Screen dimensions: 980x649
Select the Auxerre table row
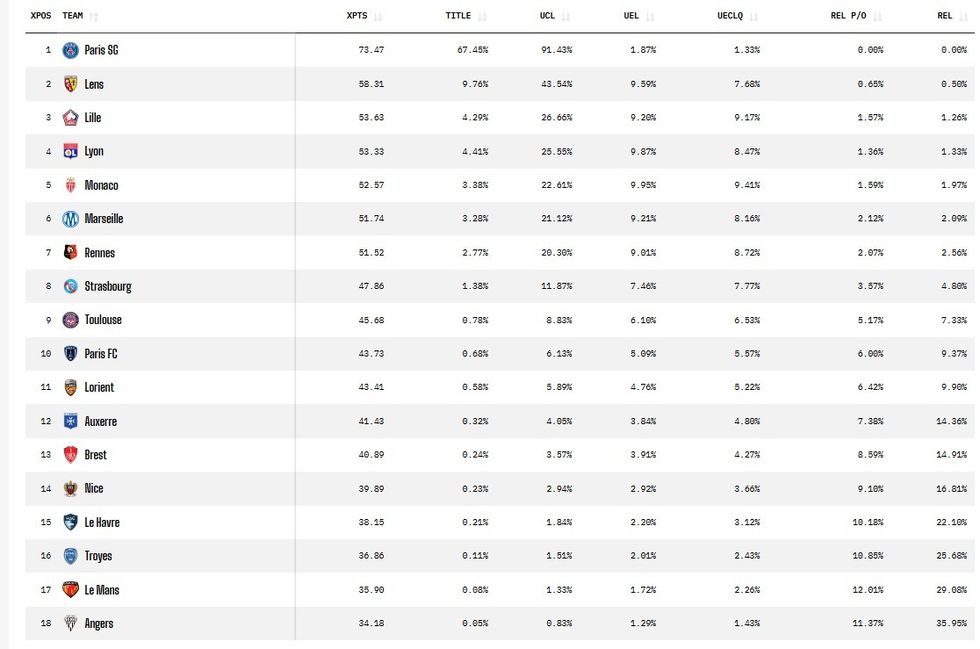[499, 421]
